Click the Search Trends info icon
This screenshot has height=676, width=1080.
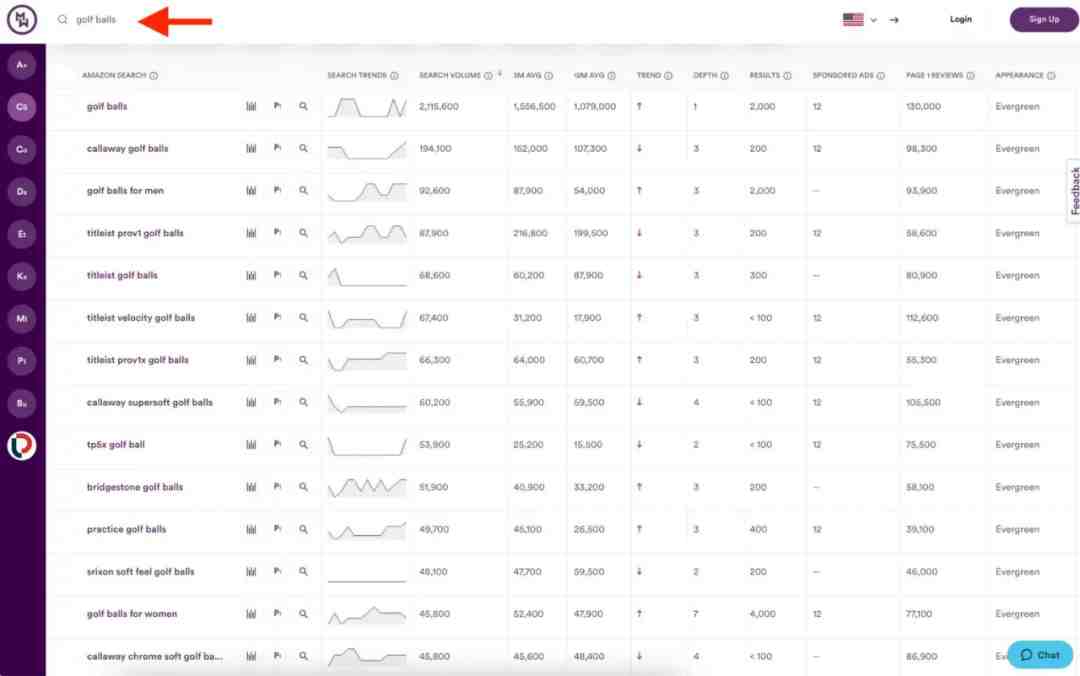(394, 76)
